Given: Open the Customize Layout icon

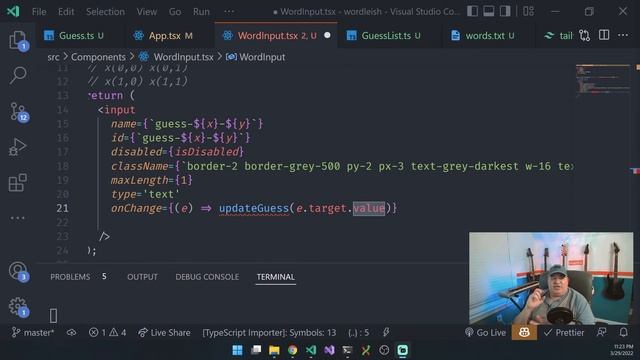Looking at the screenshot, I should point(529,11).
